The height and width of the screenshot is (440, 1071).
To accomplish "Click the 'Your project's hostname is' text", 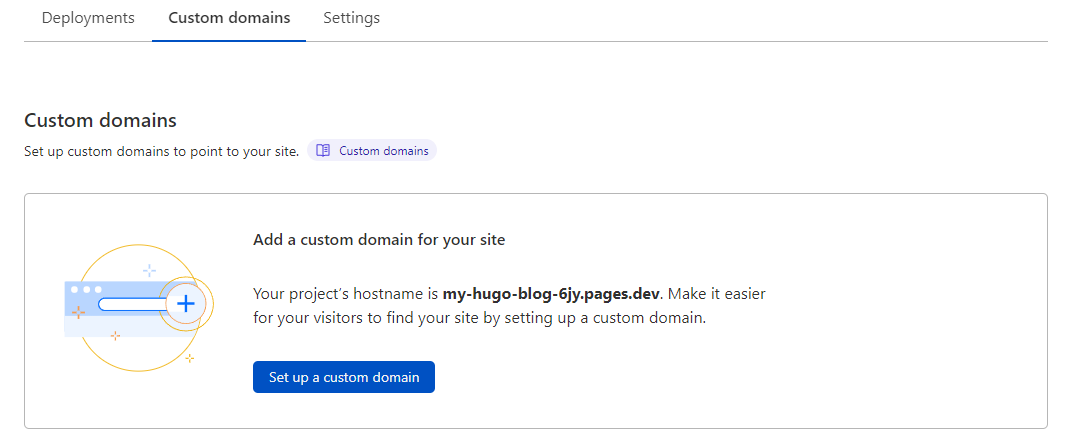I will (345, 294).
